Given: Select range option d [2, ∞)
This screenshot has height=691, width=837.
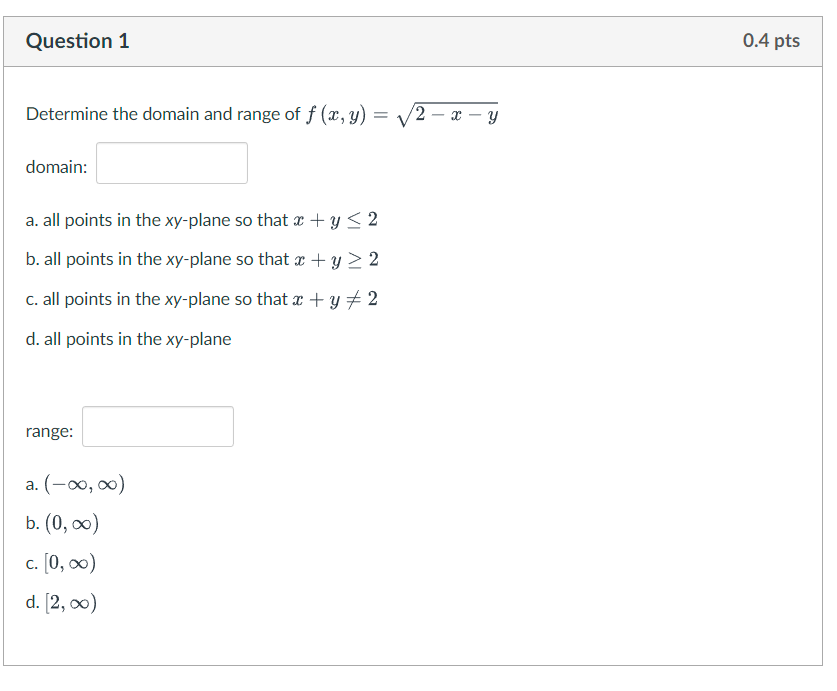Looking at the screenshot, I should (x=61, y=602).
